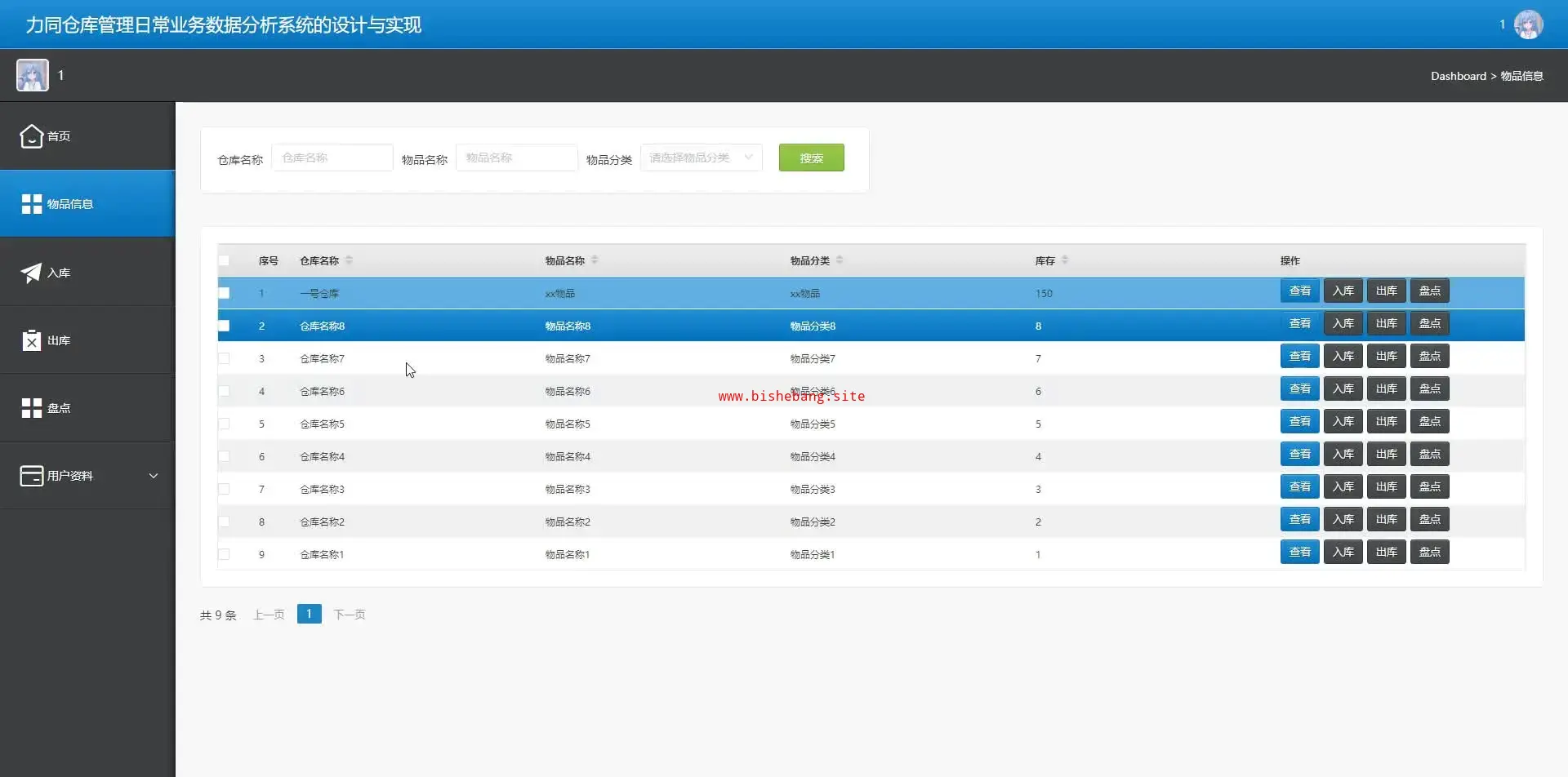Check the checkbox for row 仓库名称7

[x=224, y=358]
